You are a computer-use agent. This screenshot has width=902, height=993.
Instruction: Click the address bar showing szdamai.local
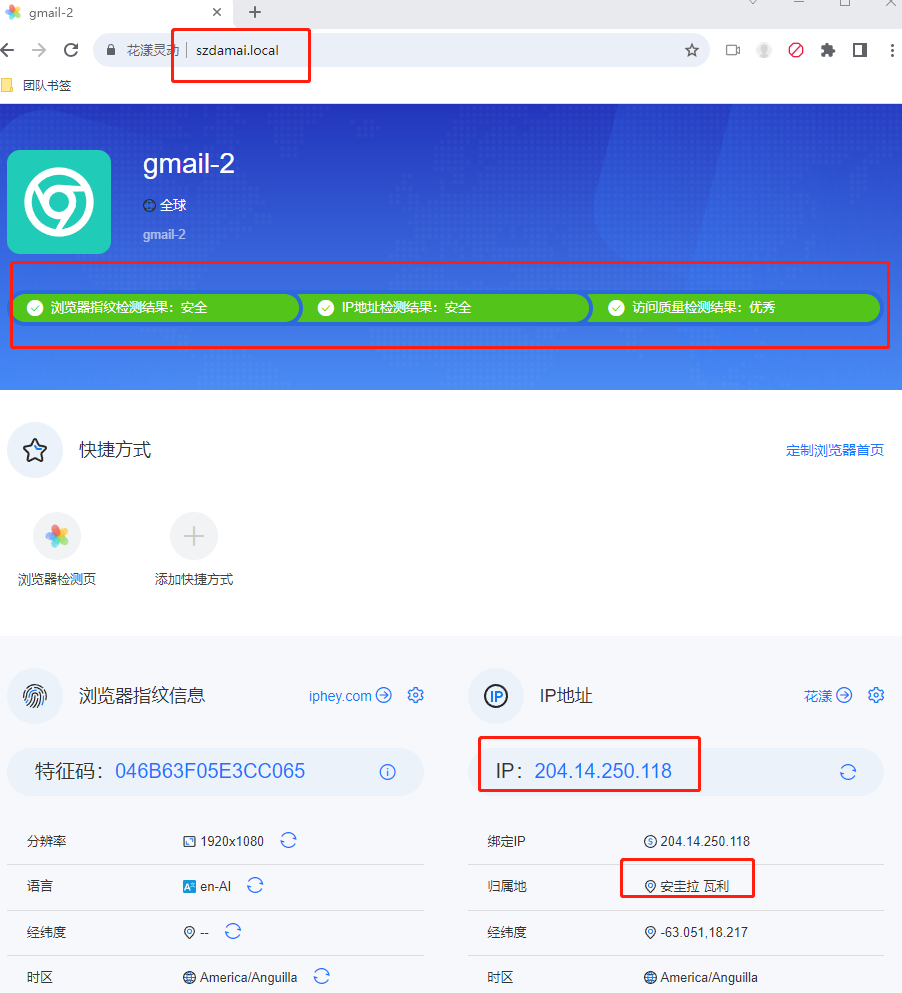click(x=400, y=50)
